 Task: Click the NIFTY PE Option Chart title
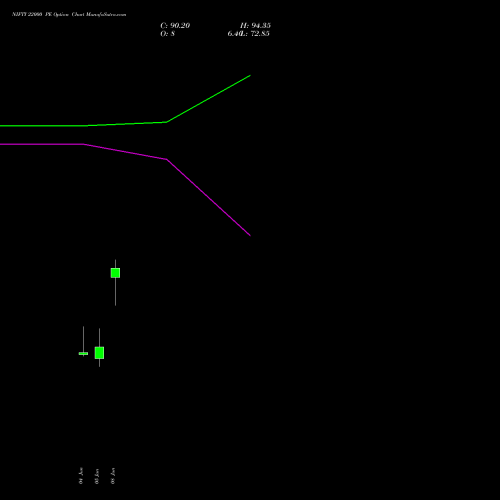(x=69, y=14)
